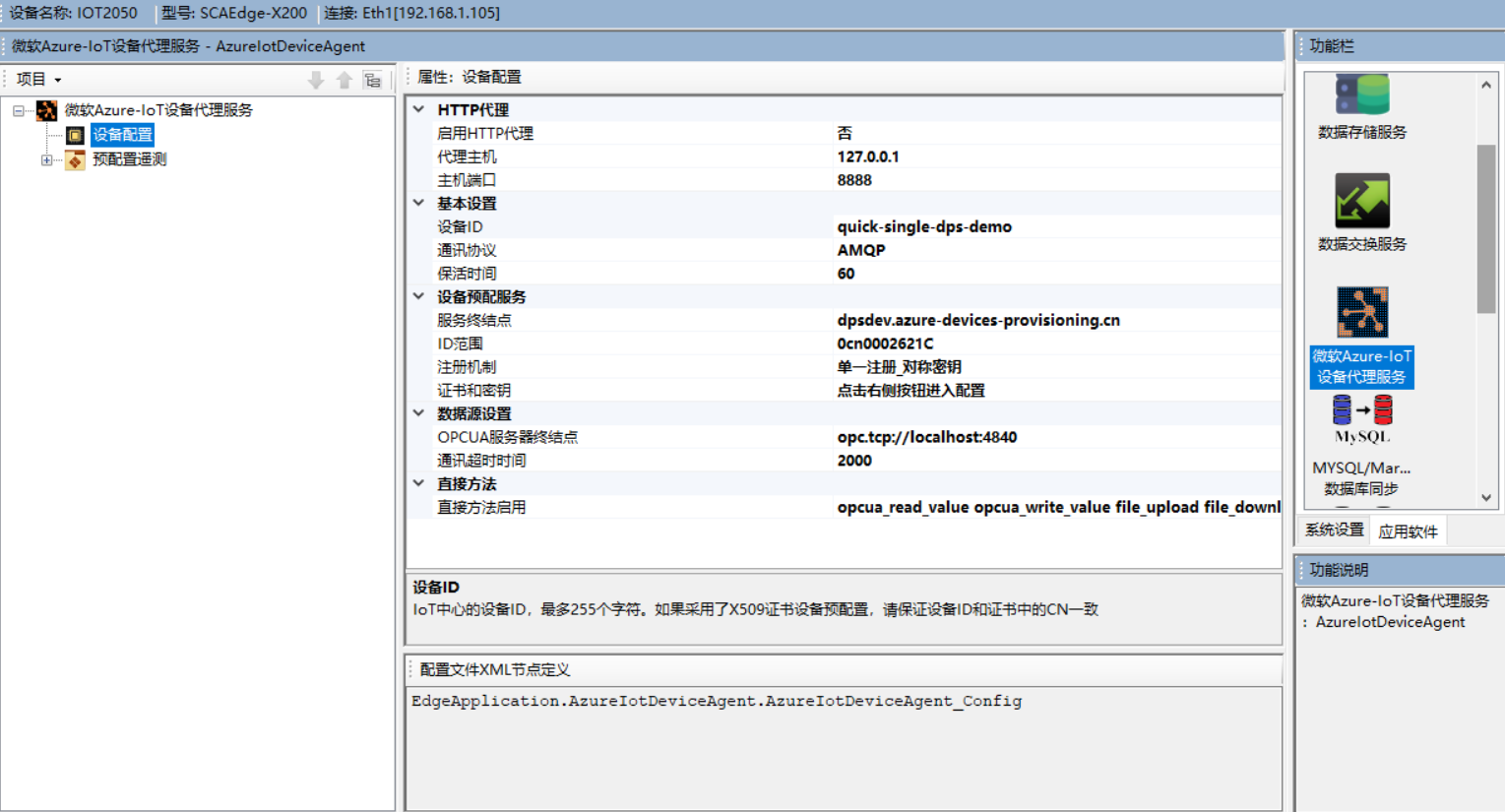Switch to the 系统设置 tab
Viewport: 1505px width, 812px height.
click(1334, 531)
